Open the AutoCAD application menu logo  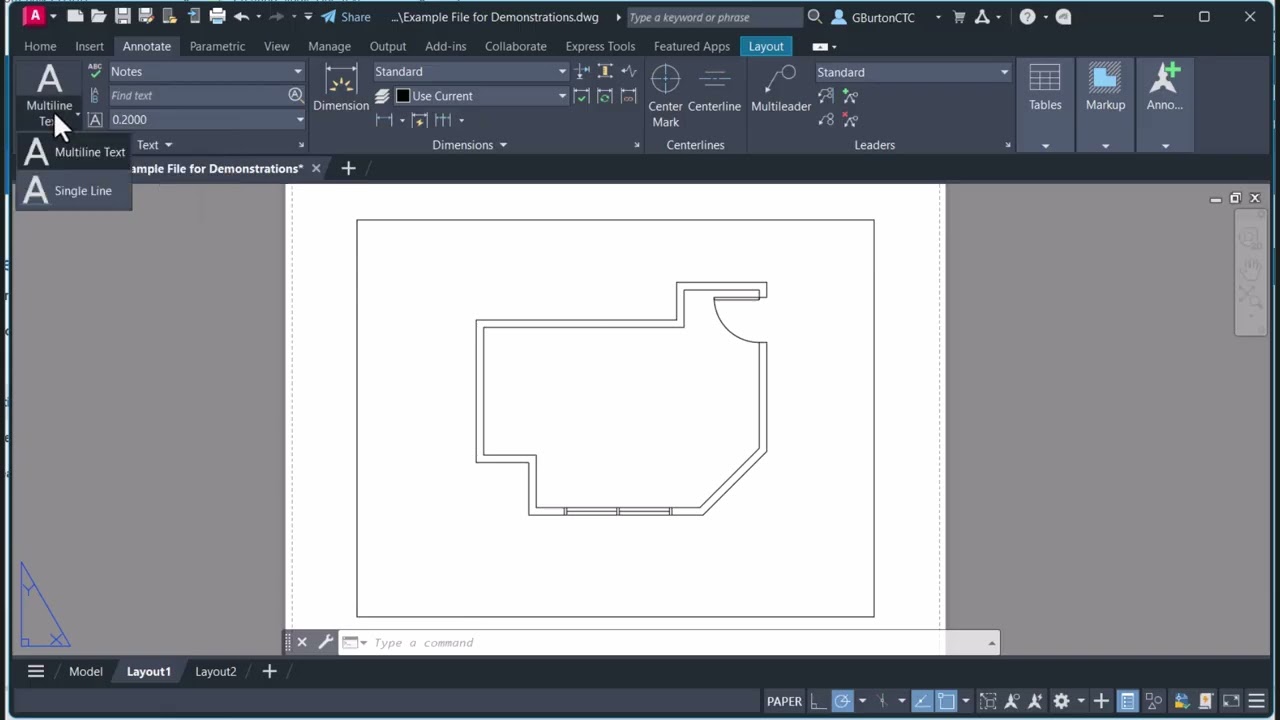(x=36, y=17)
